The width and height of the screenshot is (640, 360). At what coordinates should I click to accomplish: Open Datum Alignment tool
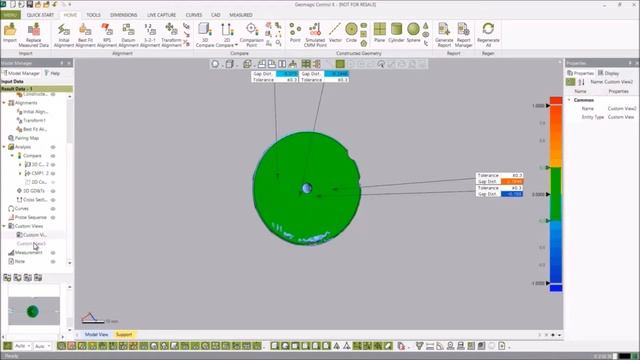pyautogui.click(x=128, y=35)
